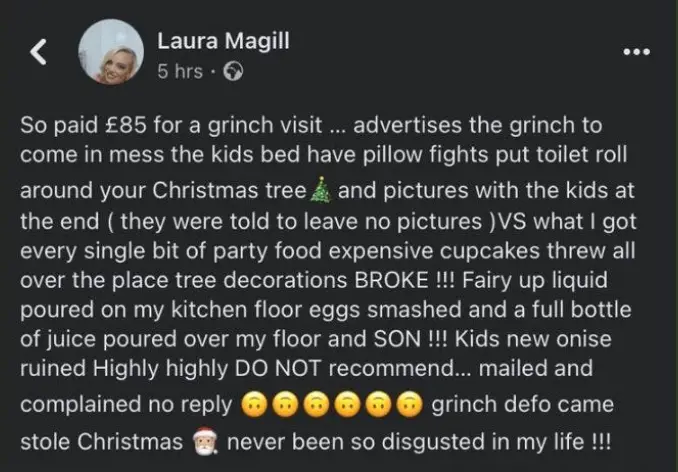Click the third upside-down face emoji

coord(316,407)
